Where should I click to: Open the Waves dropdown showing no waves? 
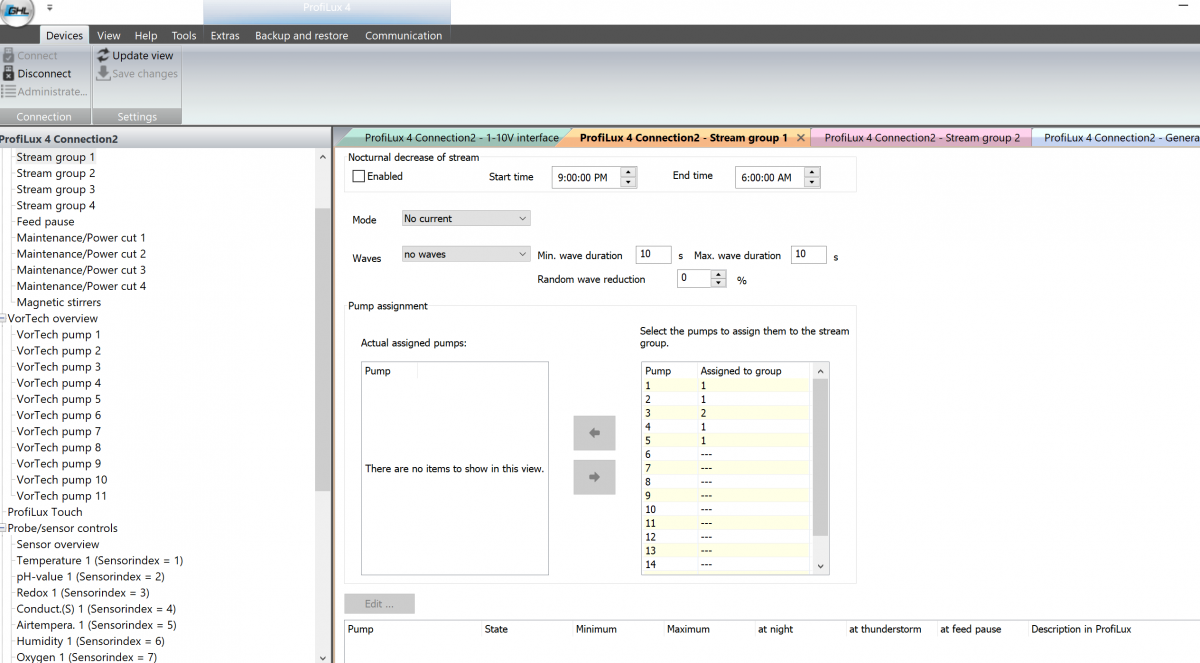(466, 254)
